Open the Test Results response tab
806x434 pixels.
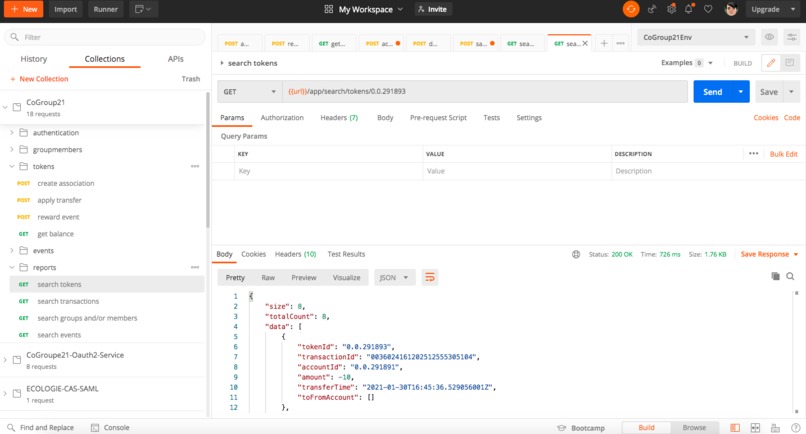pos(346,254)
